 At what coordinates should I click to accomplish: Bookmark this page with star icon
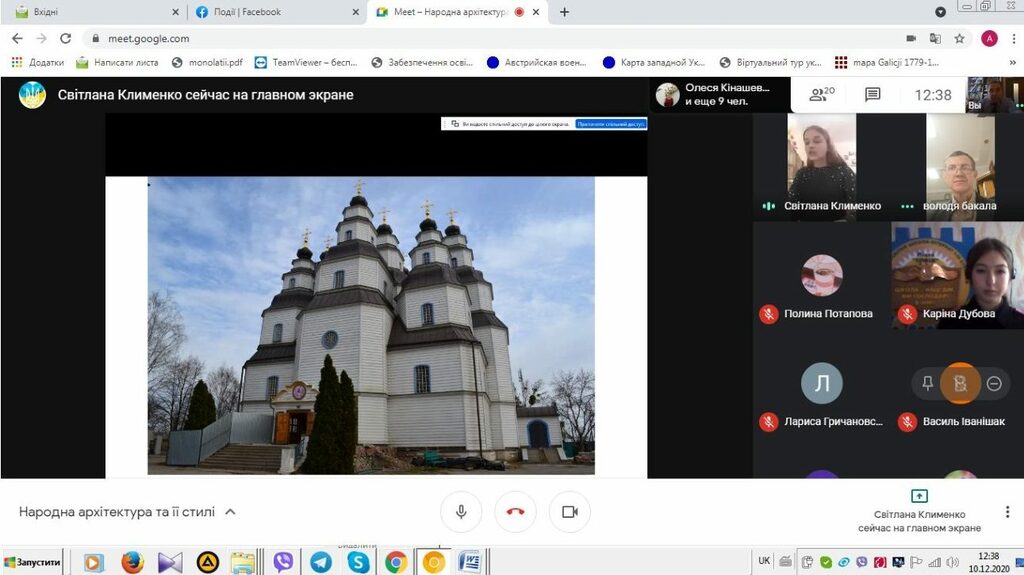[x=959, y=38]
